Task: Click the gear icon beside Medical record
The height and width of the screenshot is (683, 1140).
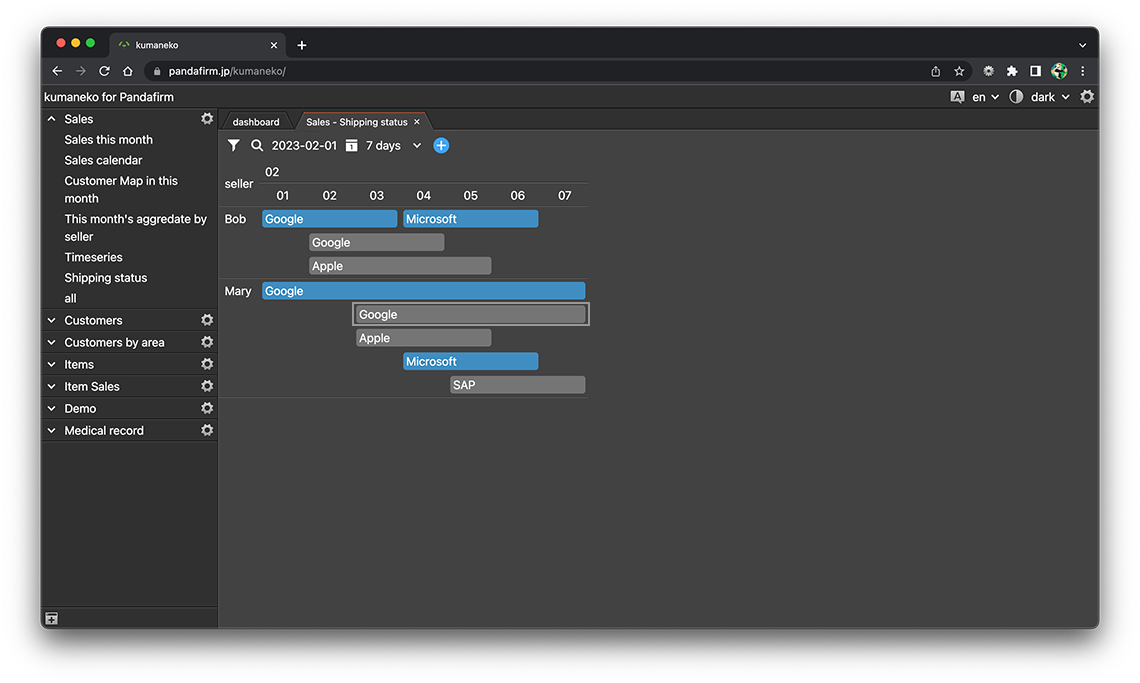Action: (x=207, y=430)
